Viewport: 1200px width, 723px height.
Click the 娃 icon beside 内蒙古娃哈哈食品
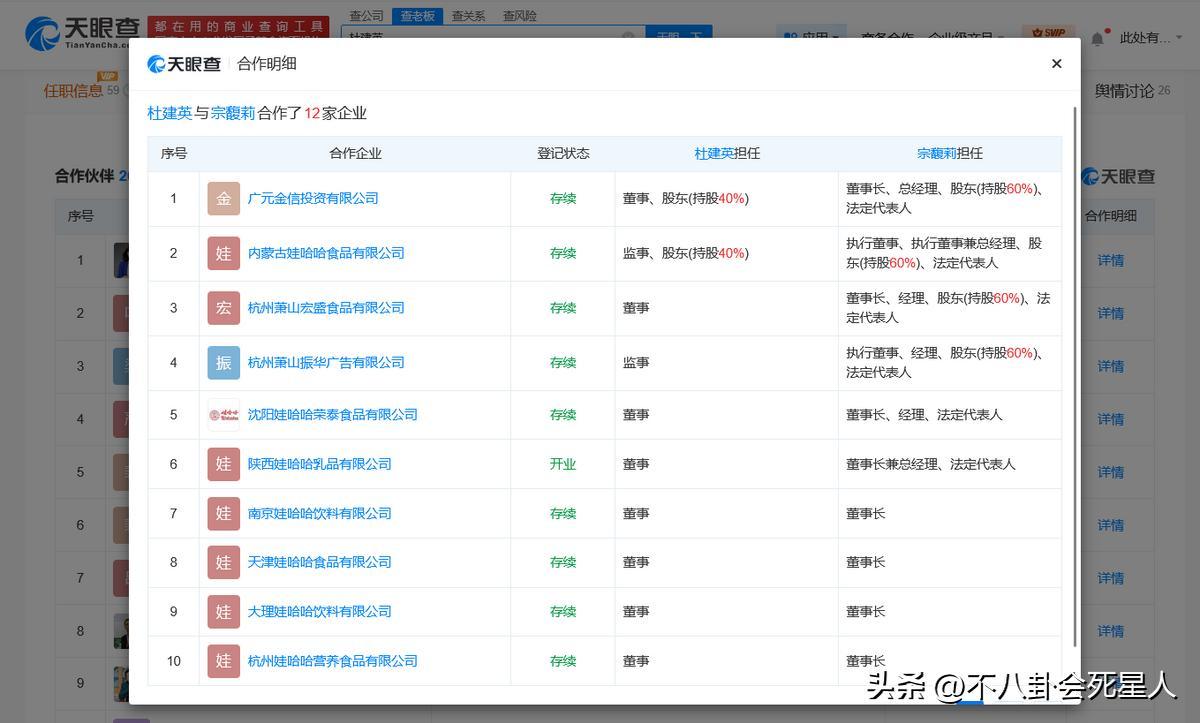point(224,253)
